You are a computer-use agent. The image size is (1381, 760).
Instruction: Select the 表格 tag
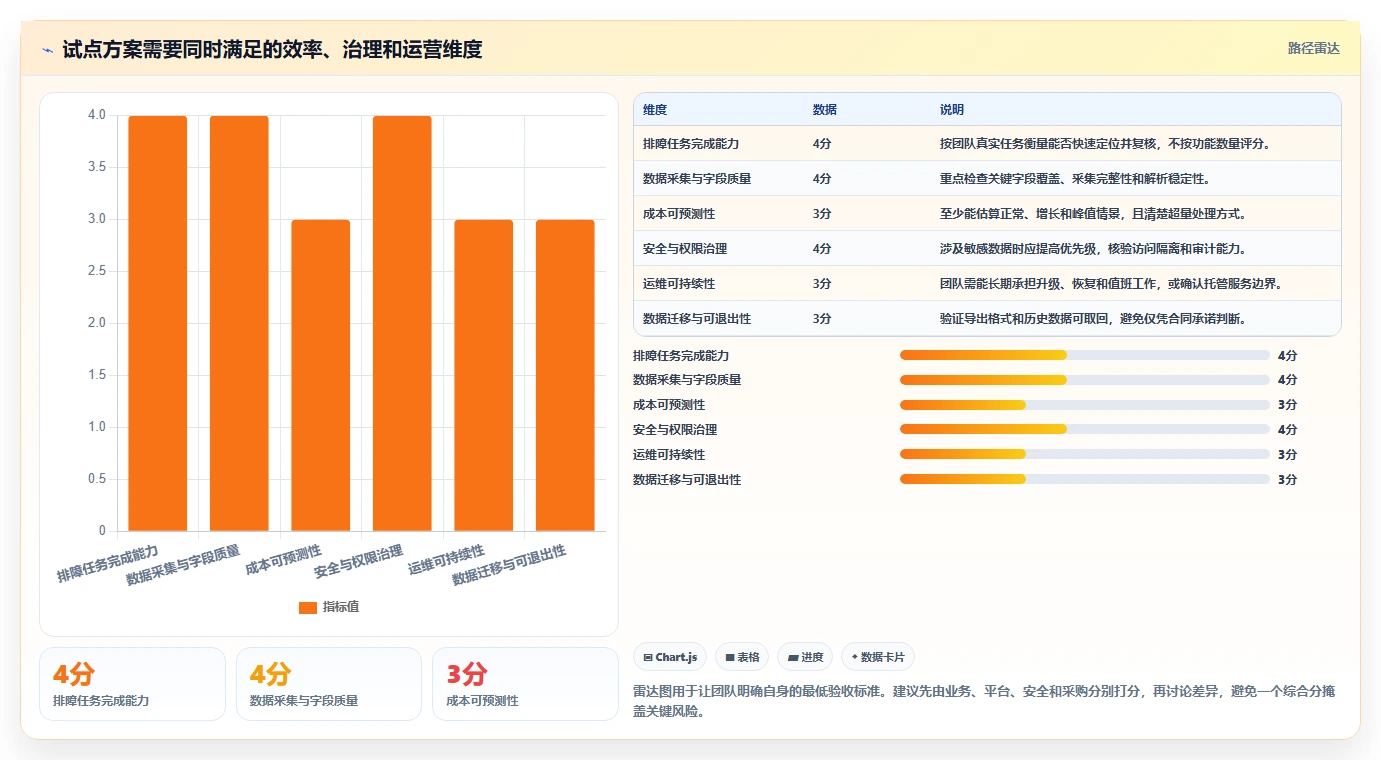743,657
